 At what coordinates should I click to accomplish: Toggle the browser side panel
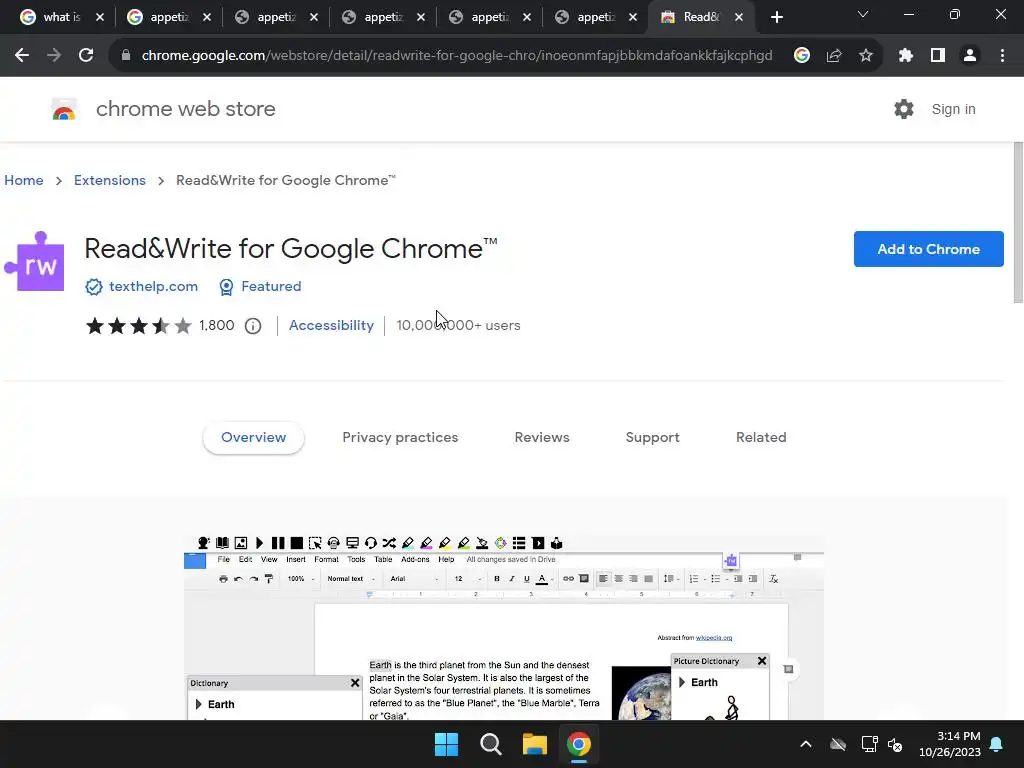938,56
